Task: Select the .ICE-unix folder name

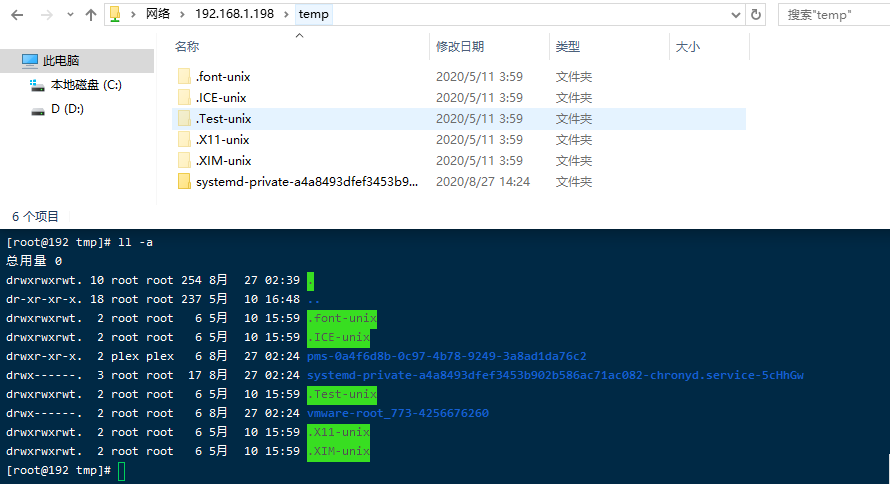Action: pos(221,98)
